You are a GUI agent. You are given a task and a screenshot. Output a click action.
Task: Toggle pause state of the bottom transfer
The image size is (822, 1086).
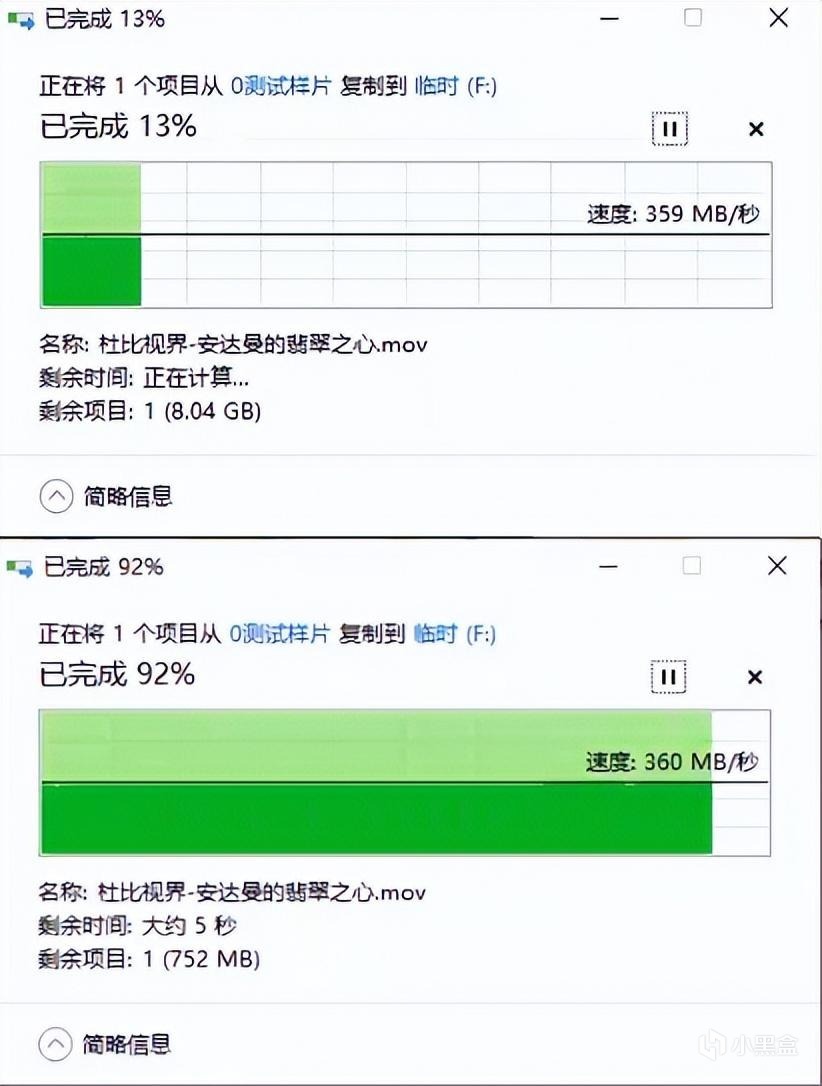[668, 677]
